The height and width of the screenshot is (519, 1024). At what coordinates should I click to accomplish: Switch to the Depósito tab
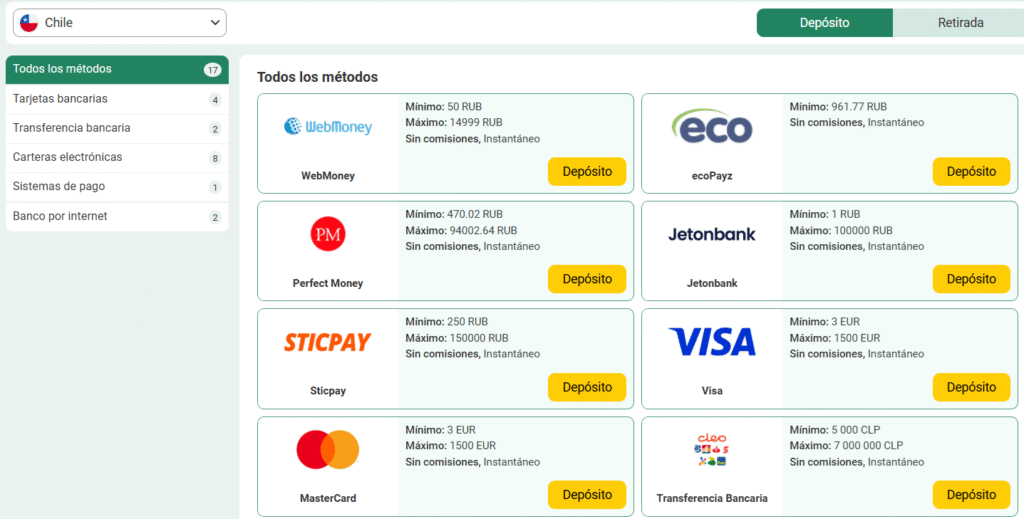point(824,23)
